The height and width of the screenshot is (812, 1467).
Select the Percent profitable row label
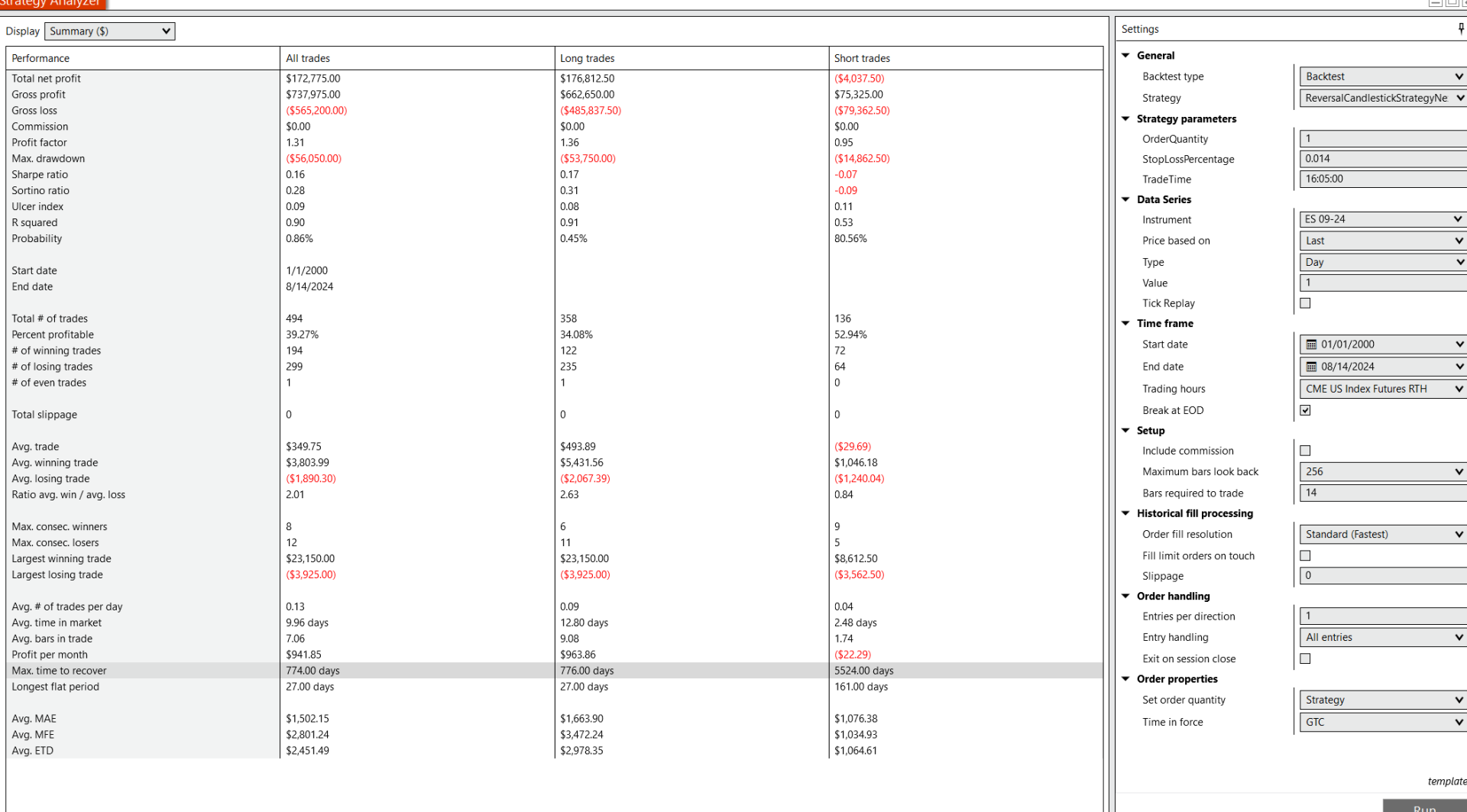click(x=53, y=335)
